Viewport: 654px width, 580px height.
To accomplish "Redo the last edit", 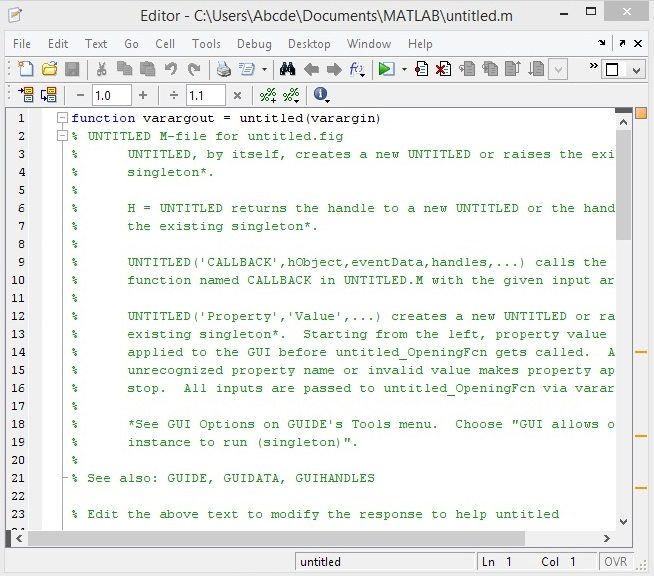I will coord(194,69).
